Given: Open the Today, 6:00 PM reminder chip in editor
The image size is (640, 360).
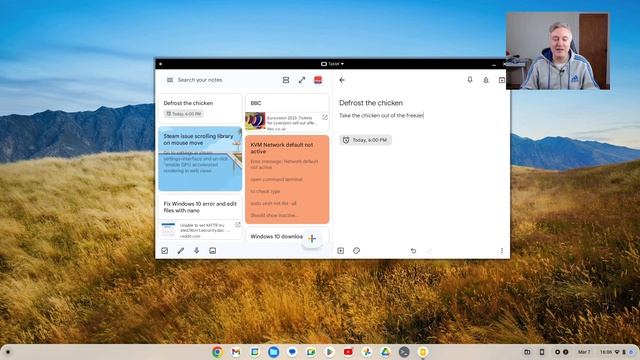Looking at the screenshot, I should tap(365, 140).
